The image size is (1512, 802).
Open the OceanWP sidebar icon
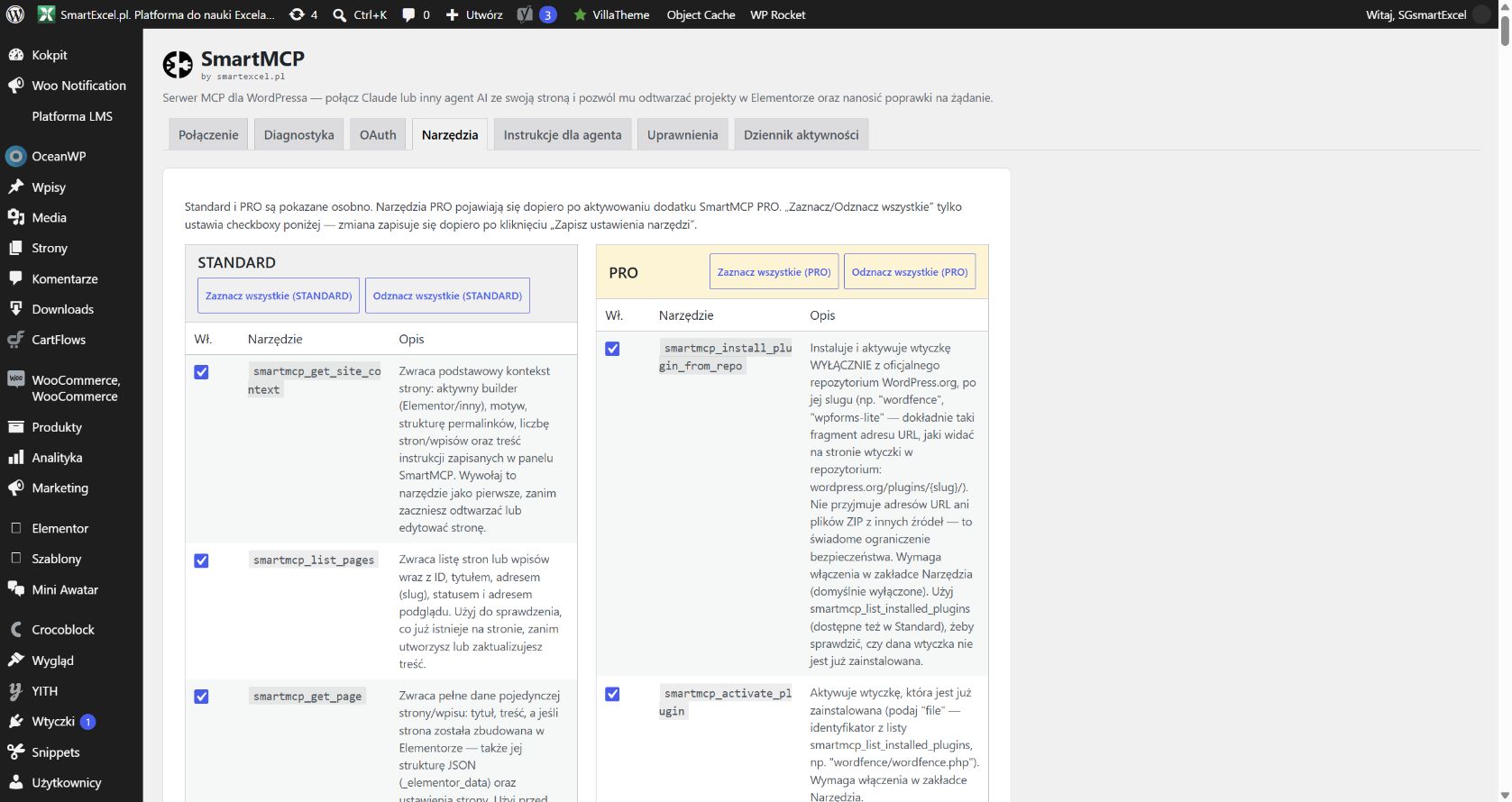(15, 156)
